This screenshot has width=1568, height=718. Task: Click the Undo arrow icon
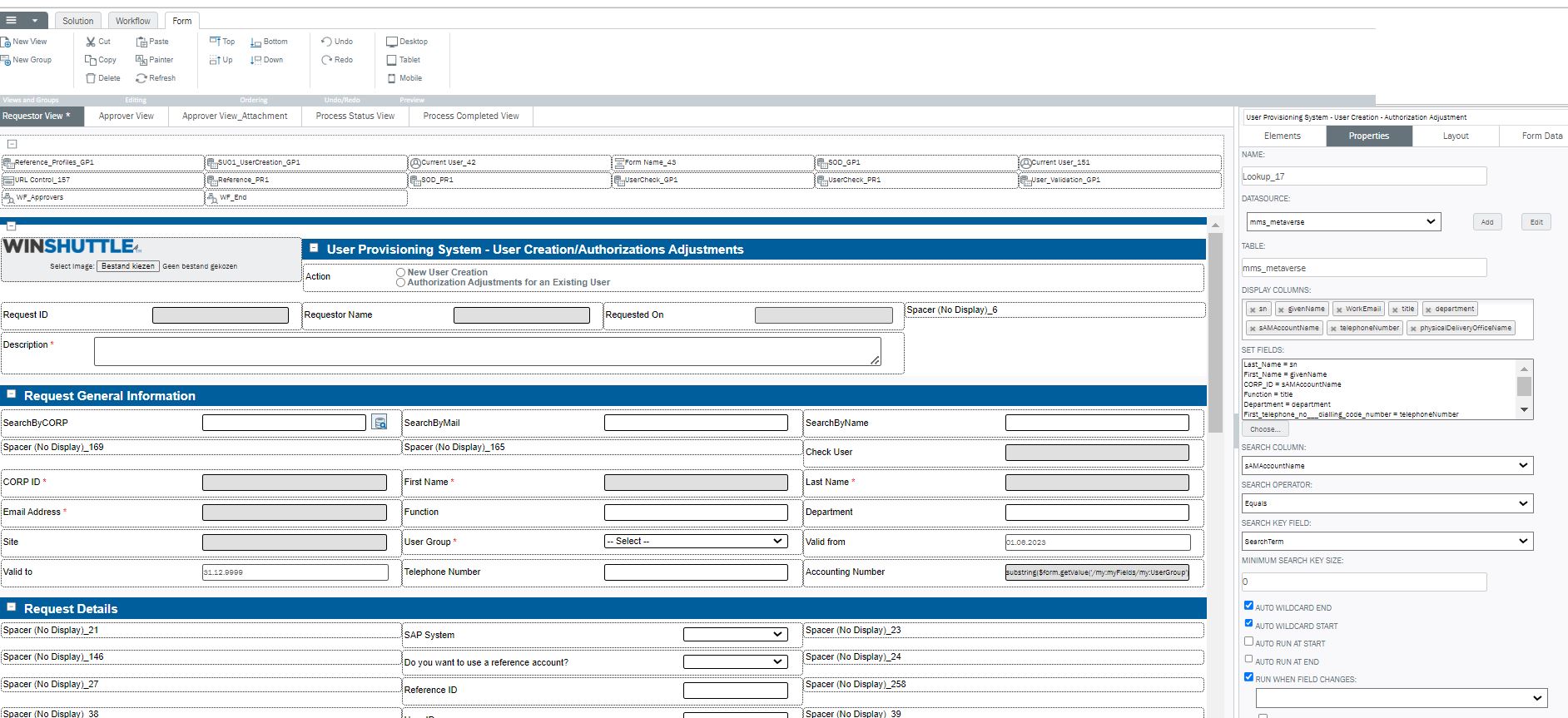click(326, 42)
